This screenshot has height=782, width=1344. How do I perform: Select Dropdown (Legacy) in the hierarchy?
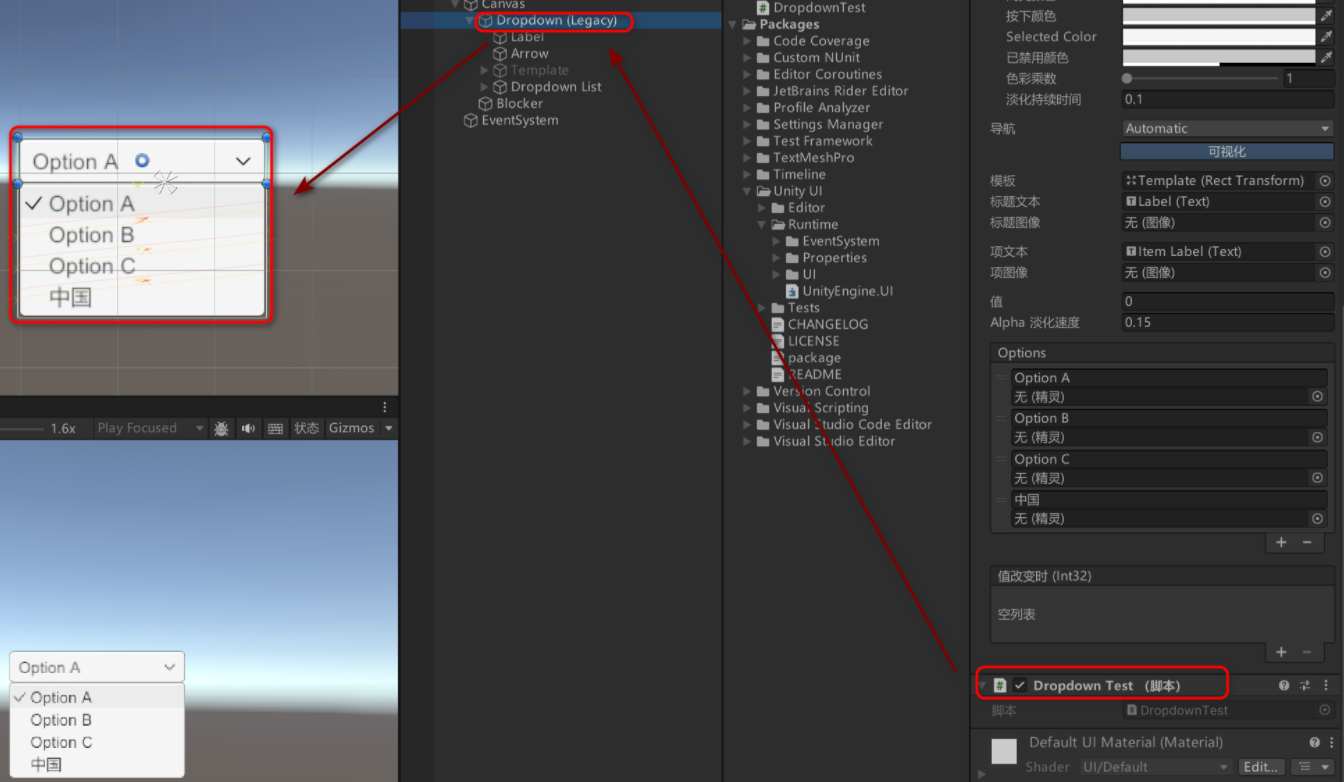pyautogui.click(x=556, y=21)
